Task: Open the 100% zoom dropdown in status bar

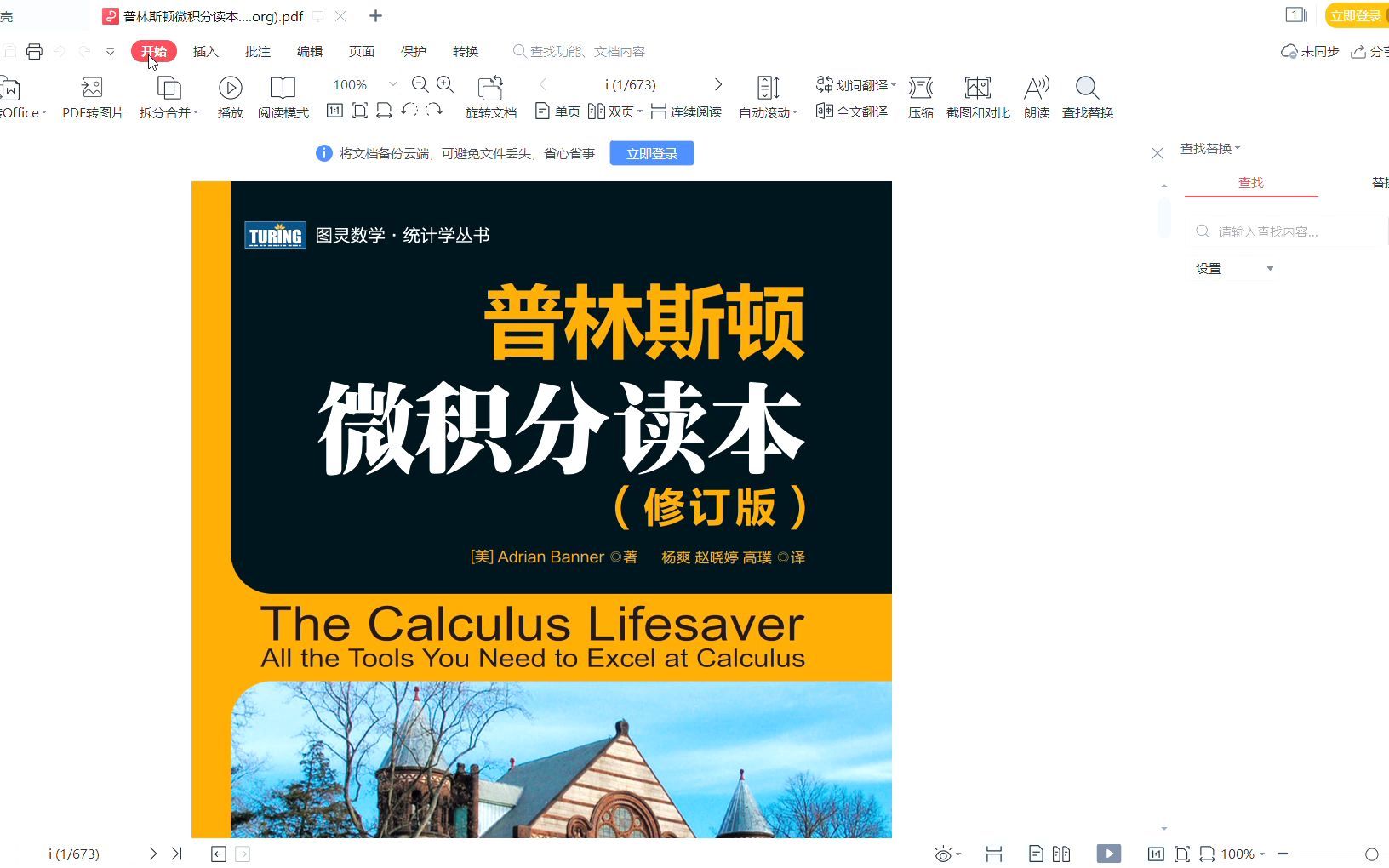Action: coord(1243,854)
